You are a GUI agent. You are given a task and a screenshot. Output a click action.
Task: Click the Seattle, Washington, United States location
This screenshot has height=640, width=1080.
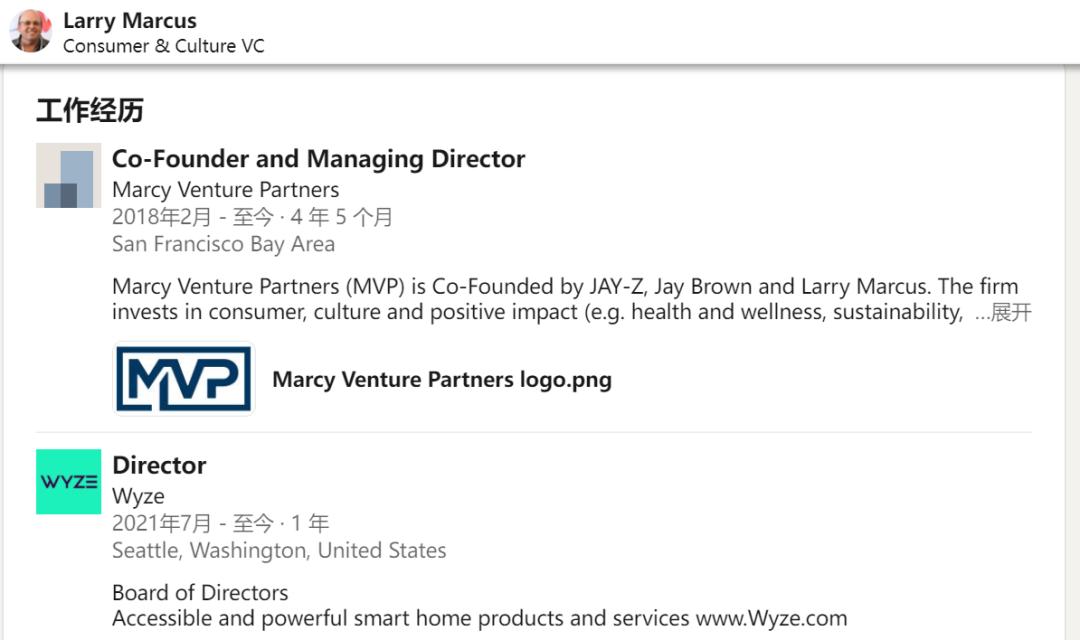coord(279,550)
